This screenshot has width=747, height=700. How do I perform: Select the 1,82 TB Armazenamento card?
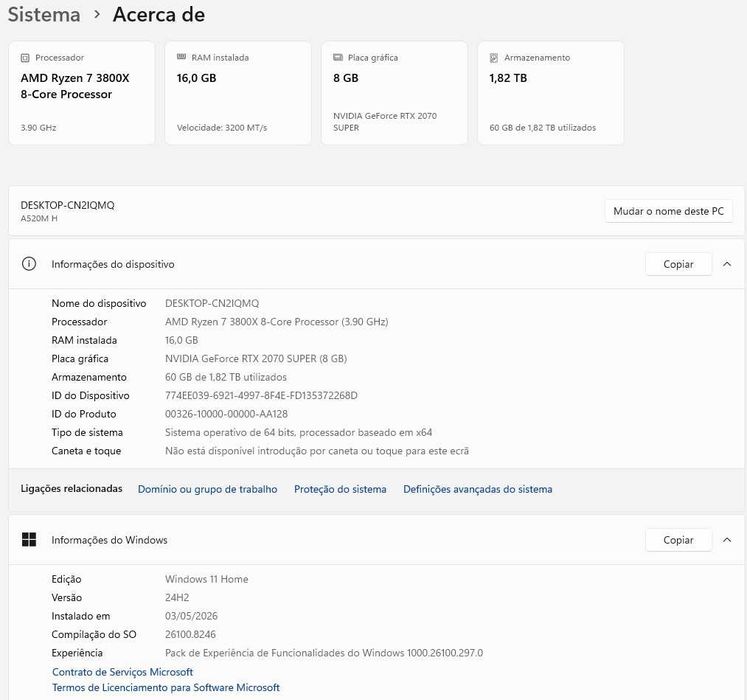551,93
